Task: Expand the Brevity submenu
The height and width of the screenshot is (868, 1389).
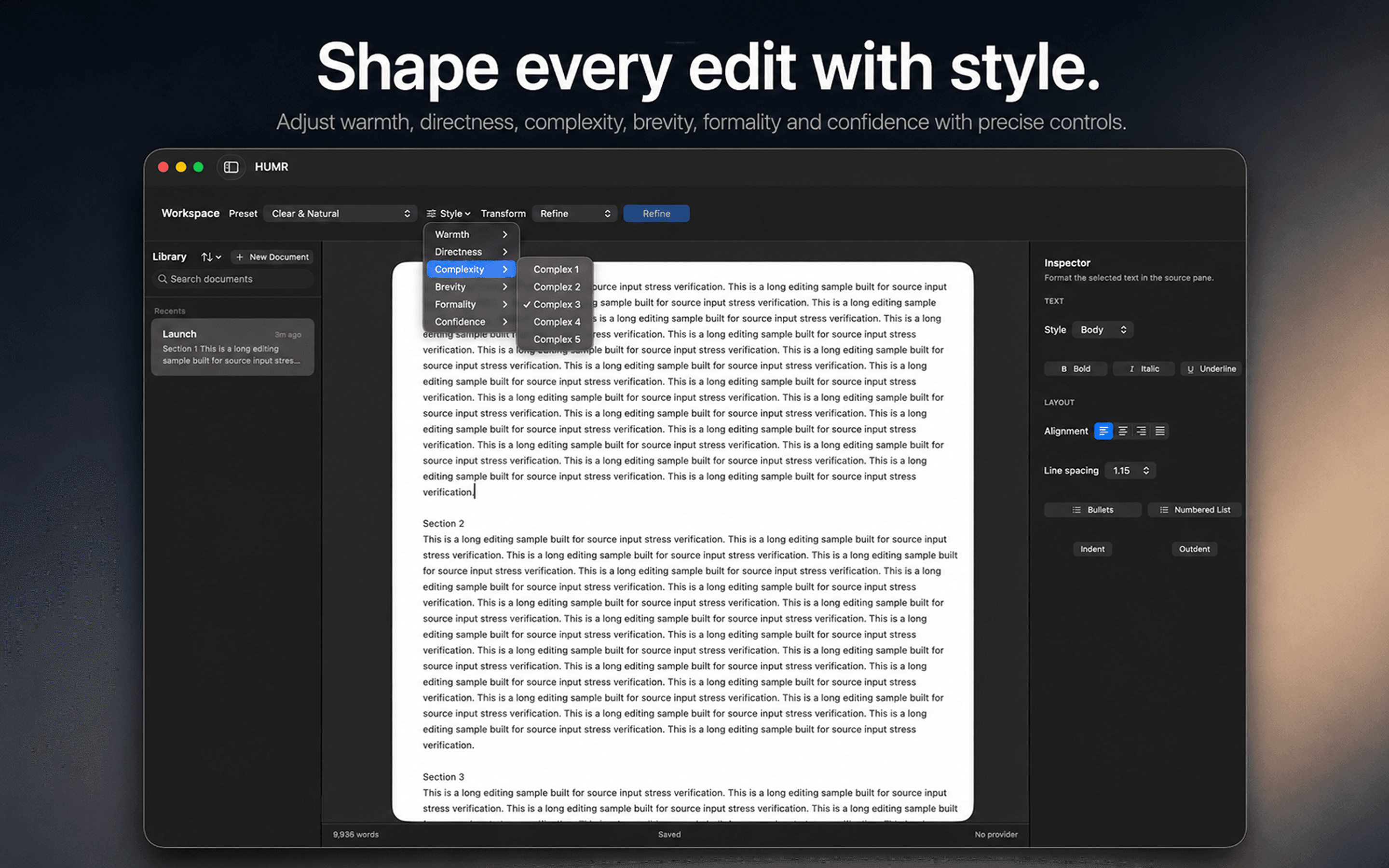Action: tap(471, 287)
